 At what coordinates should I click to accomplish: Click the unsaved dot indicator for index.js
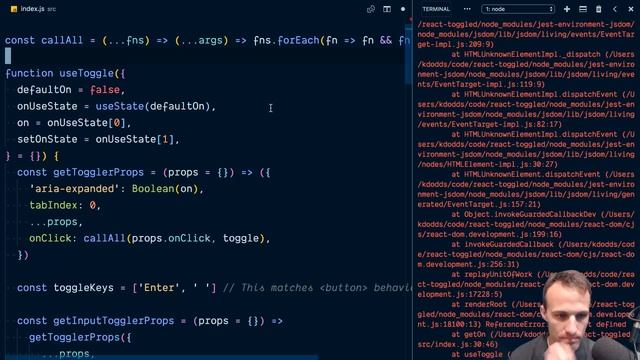(403, 9)
